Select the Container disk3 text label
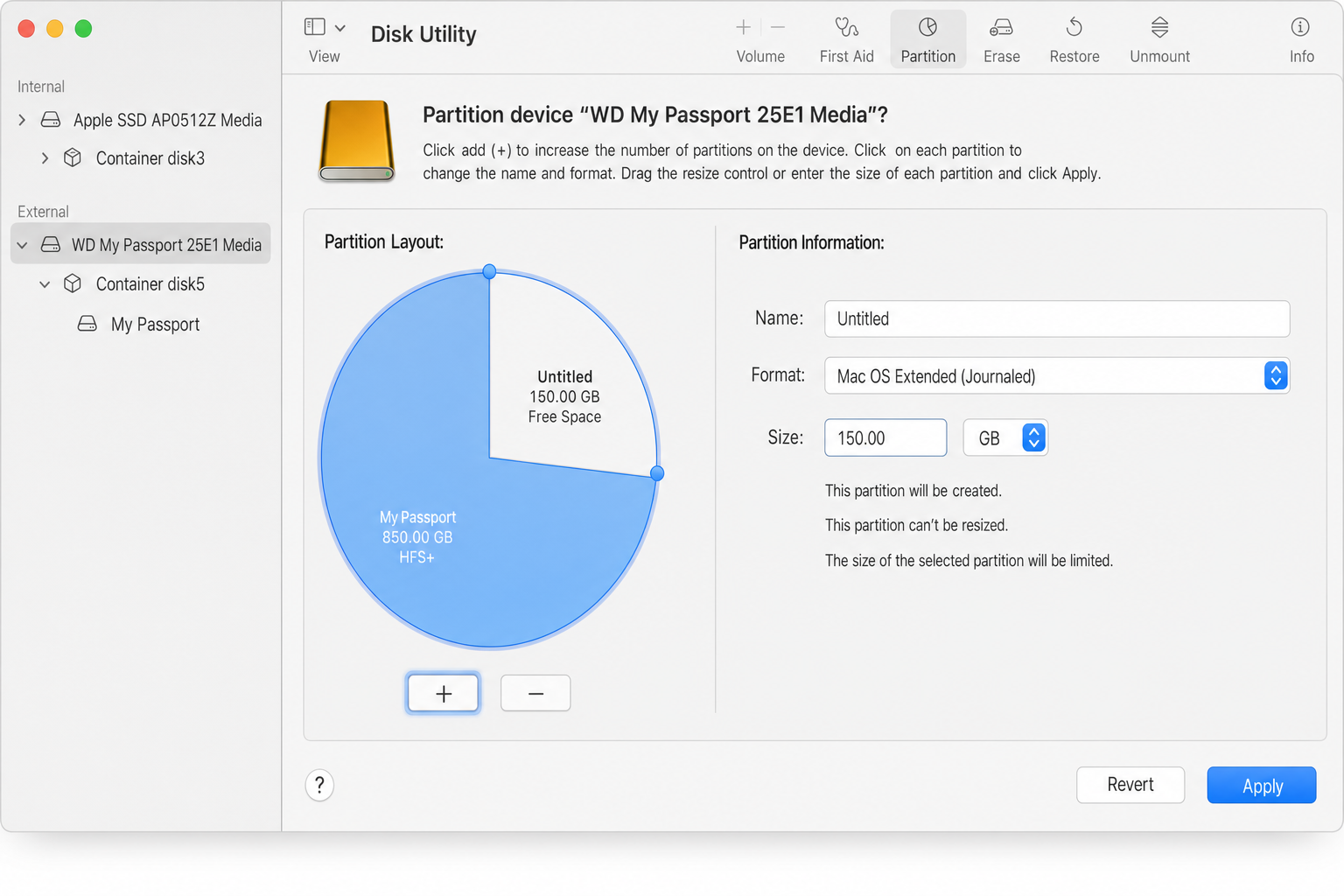This screenshot has width=1344, height=896. coord(150,158)
